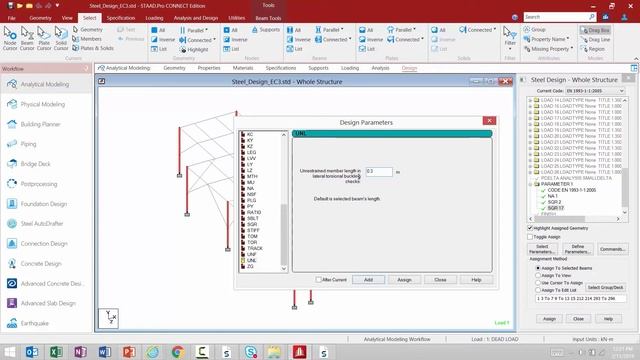Open Skype from the taskbar
Screen dimensions: 640x360
pyautogui.click(x=251, y=352)
